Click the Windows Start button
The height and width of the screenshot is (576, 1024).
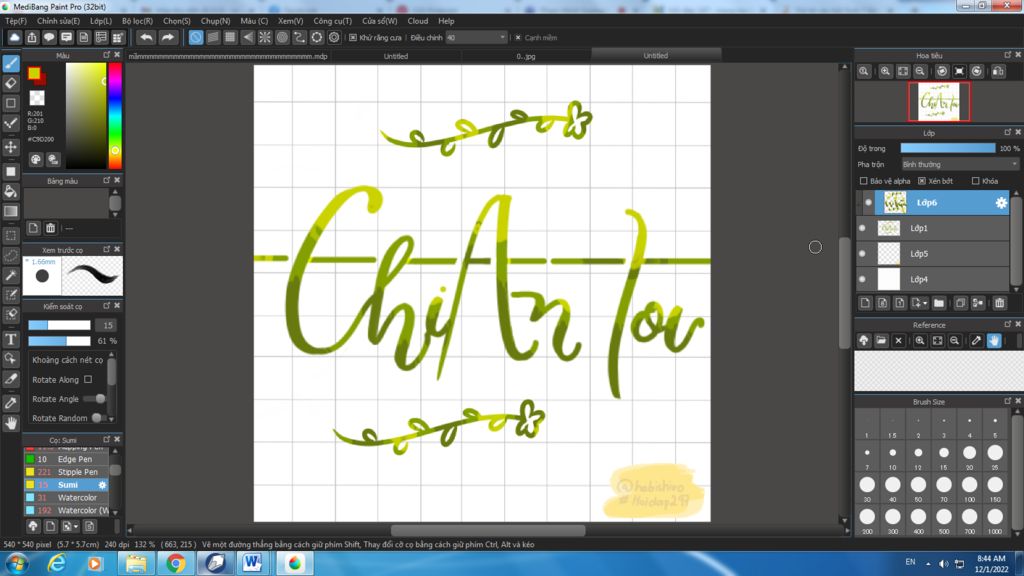click(x=16, y=563)
